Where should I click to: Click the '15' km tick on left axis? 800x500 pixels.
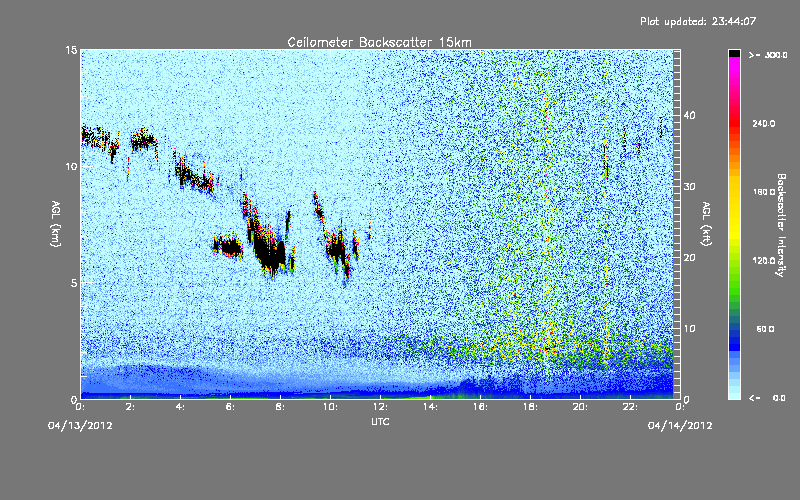71,50
